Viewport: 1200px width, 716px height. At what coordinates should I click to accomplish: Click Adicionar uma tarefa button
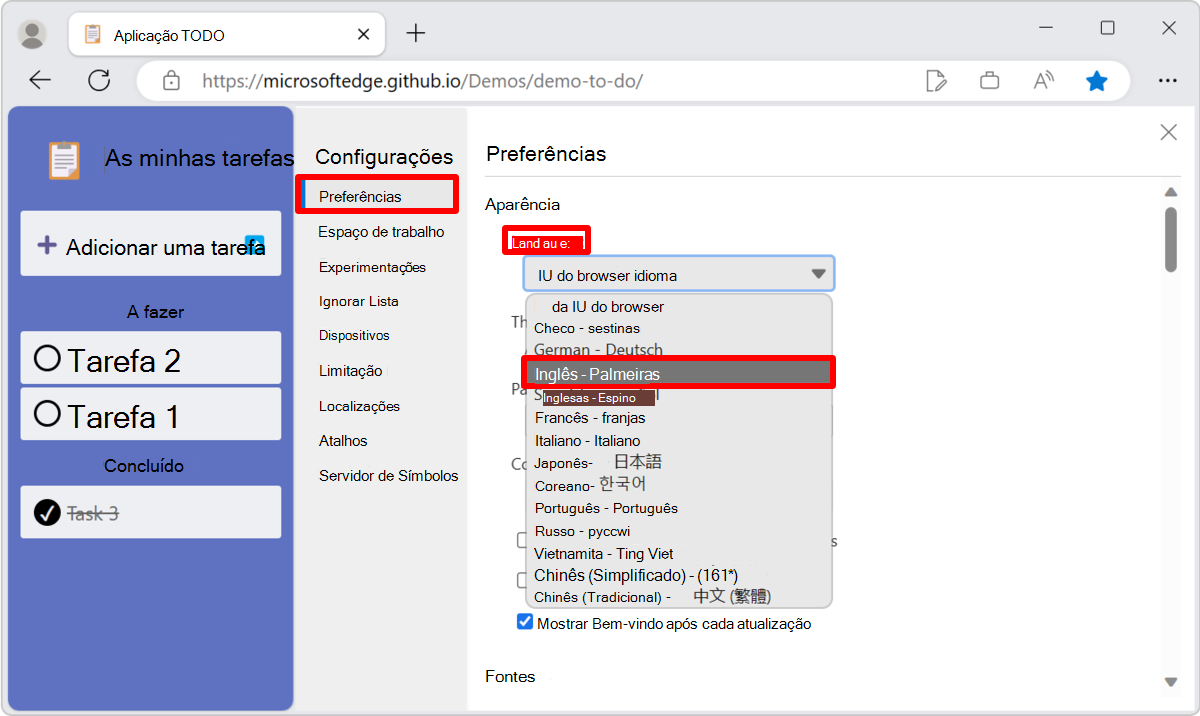tap(151, 244)
